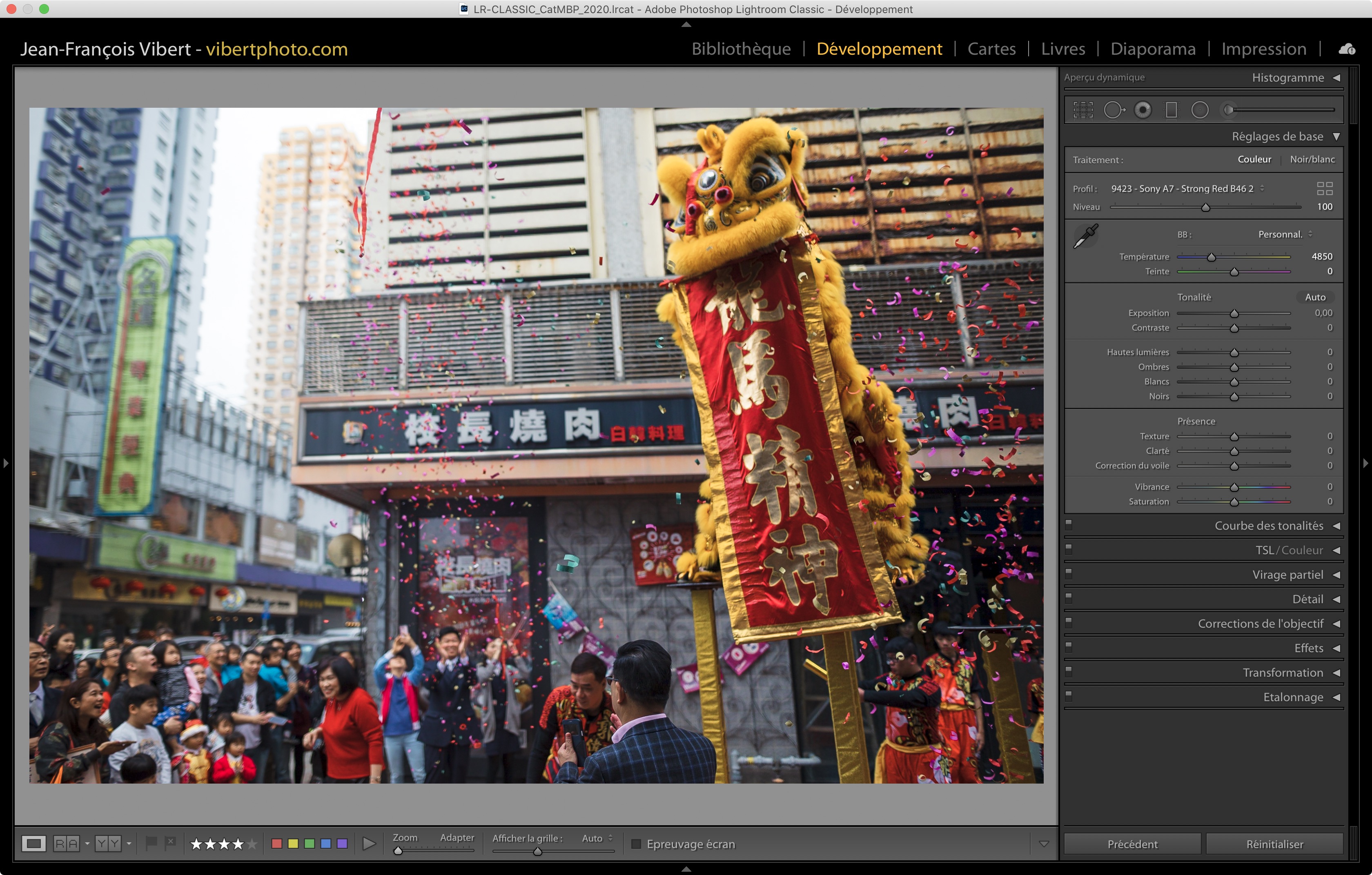
Task: Apply the red color label swatch
Action: click(x=277, y=844)
